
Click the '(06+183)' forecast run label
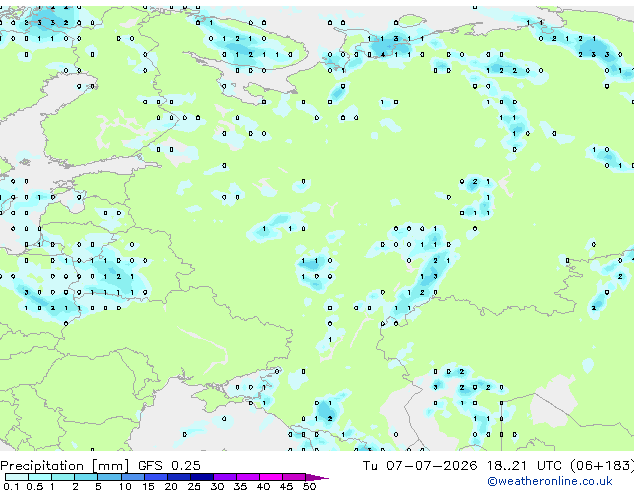click(602, 466)
